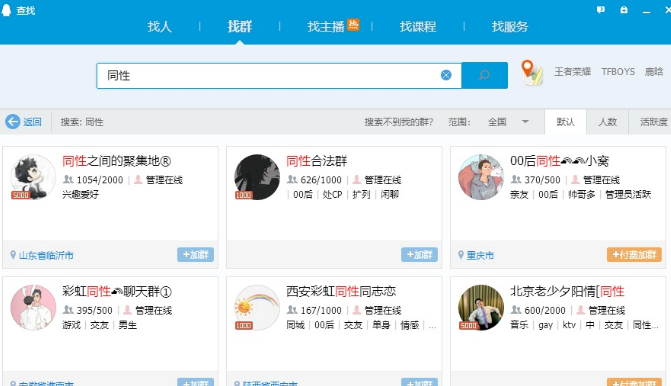
Task: Click the 同城 tag on 西安彩虹 group
Action: [x=295, y=325]
